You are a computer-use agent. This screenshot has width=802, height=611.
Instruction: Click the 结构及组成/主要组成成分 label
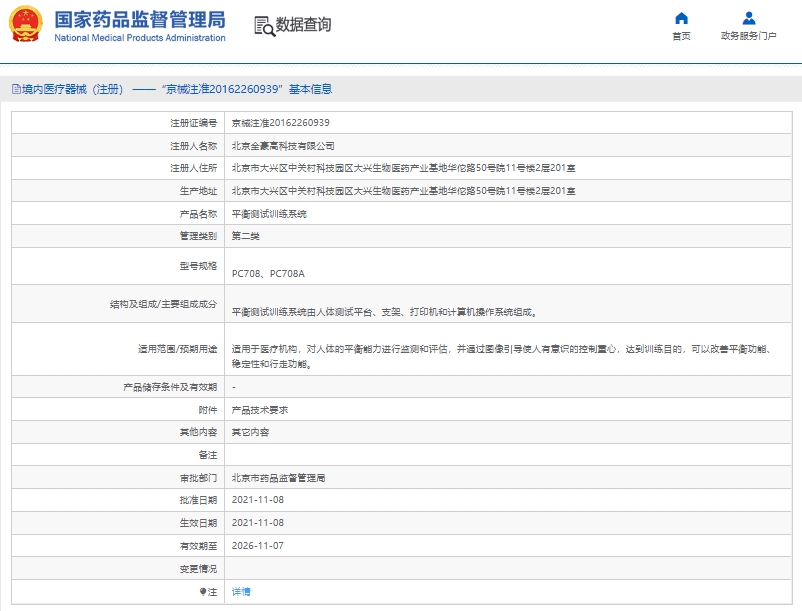coord(163,304)
